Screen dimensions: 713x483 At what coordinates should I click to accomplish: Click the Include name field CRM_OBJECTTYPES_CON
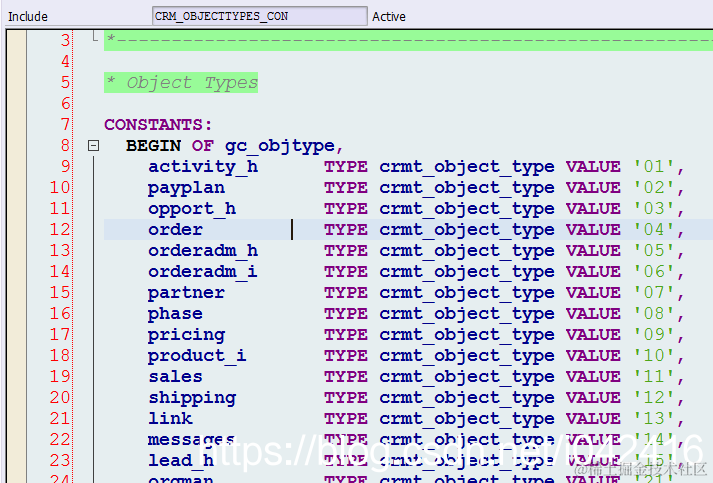coord(260,16)
